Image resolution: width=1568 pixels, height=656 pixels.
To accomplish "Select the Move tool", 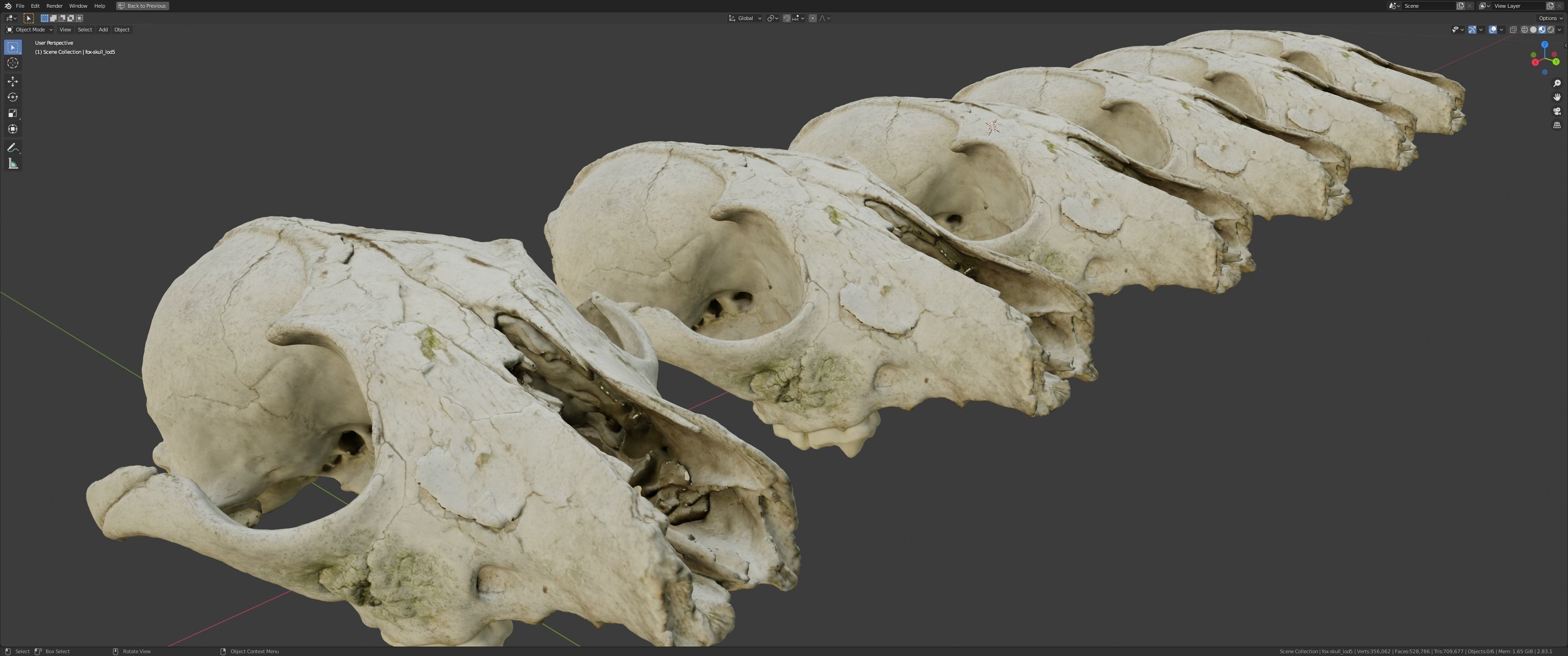I will click(13, 82).
